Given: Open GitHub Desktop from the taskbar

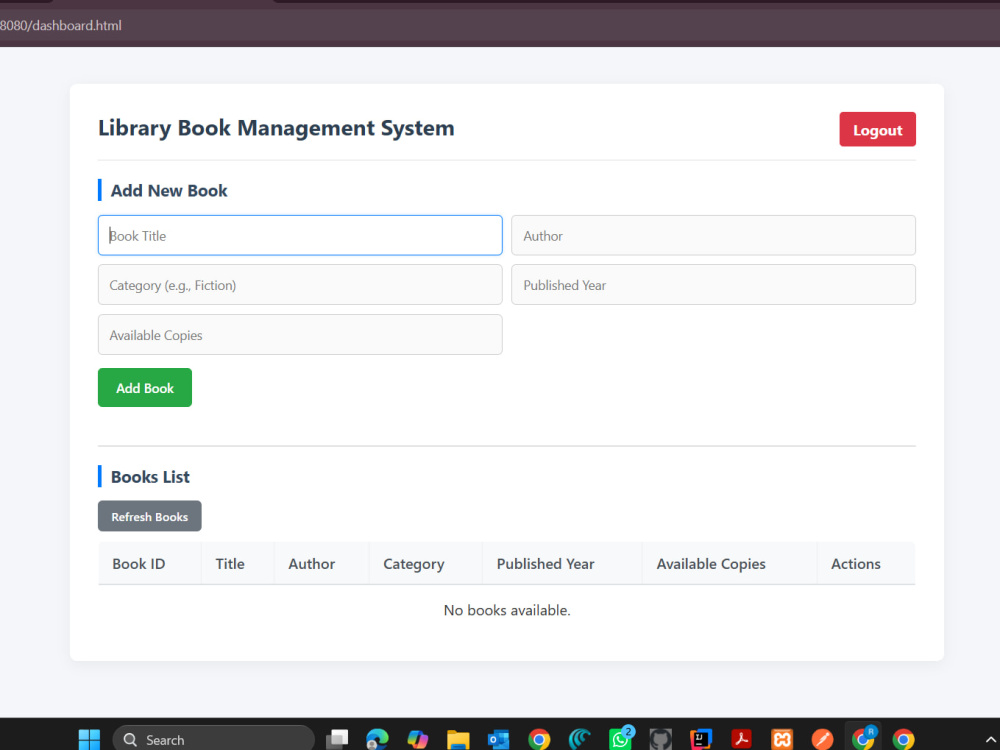Looking at the screenshot, I should (661, 740).
